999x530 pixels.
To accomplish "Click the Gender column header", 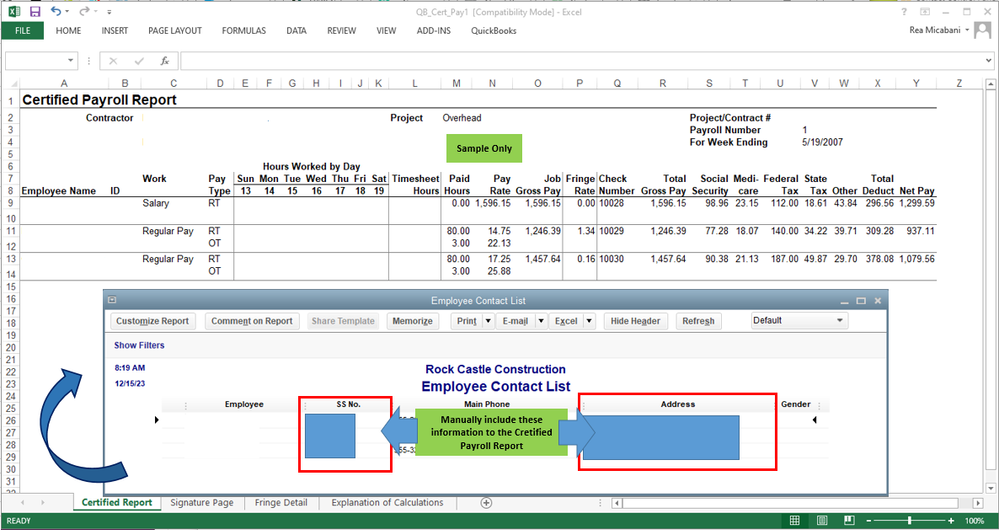I will click(x=796, y=405).
